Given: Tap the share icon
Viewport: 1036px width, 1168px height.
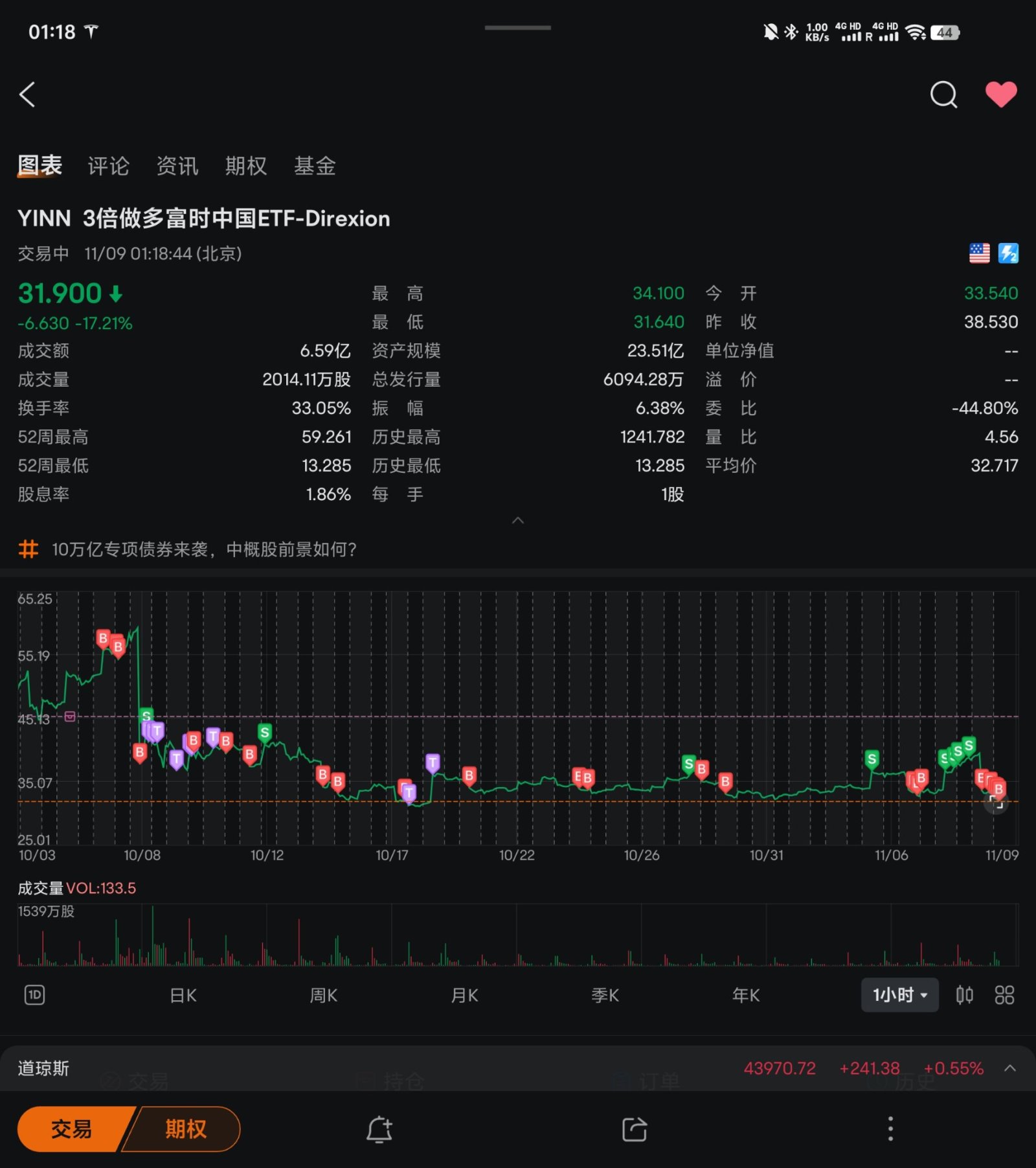Looking at the screenshot, I should (x=635, y=1129).
